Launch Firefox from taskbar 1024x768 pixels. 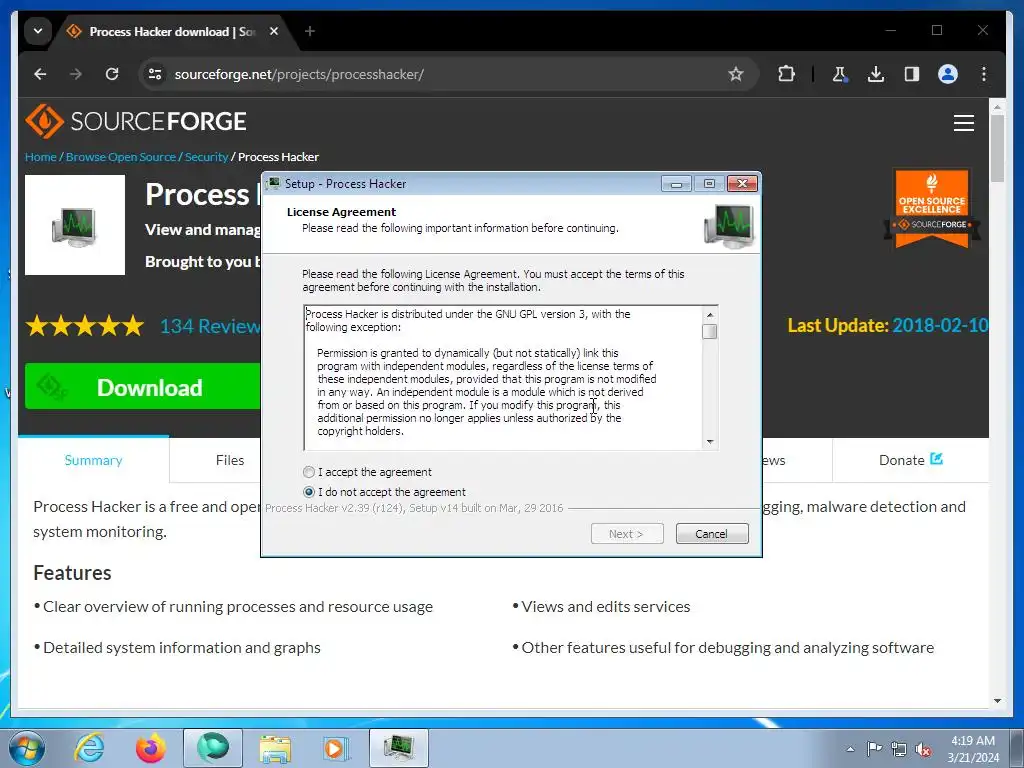[x=151, y=748]
